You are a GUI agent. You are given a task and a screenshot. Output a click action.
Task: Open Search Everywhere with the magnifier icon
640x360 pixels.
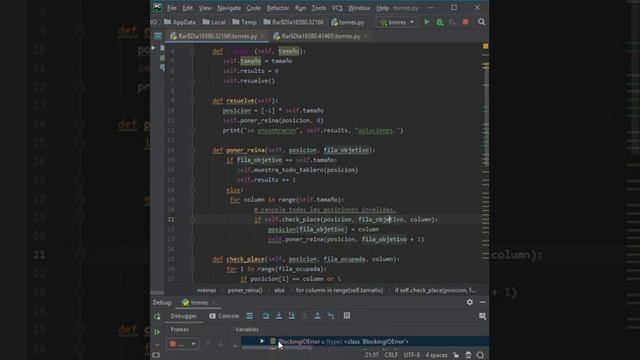pyautogui.click(x=482, y=22)
